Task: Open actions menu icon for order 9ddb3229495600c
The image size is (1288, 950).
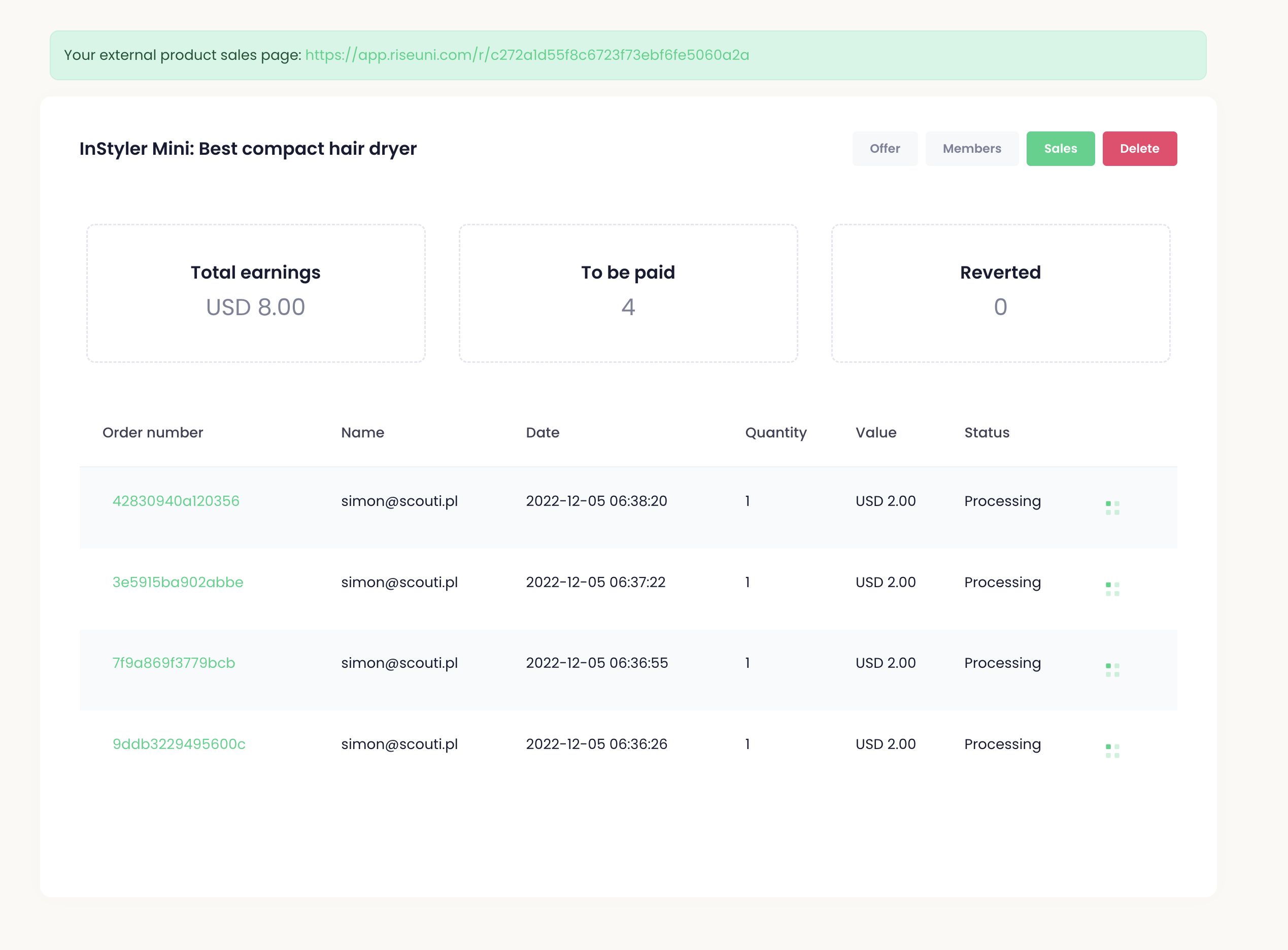Action: (x=1112, y=751)
